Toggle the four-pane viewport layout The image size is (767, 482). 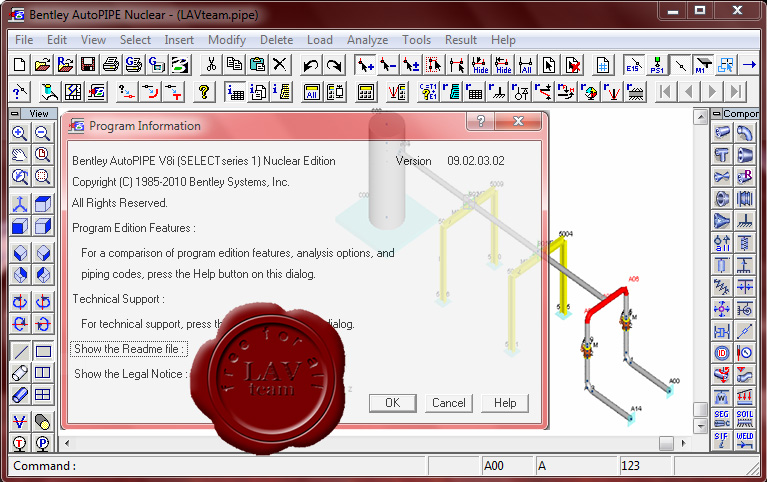pyautogui.click(x=43, y=394)
